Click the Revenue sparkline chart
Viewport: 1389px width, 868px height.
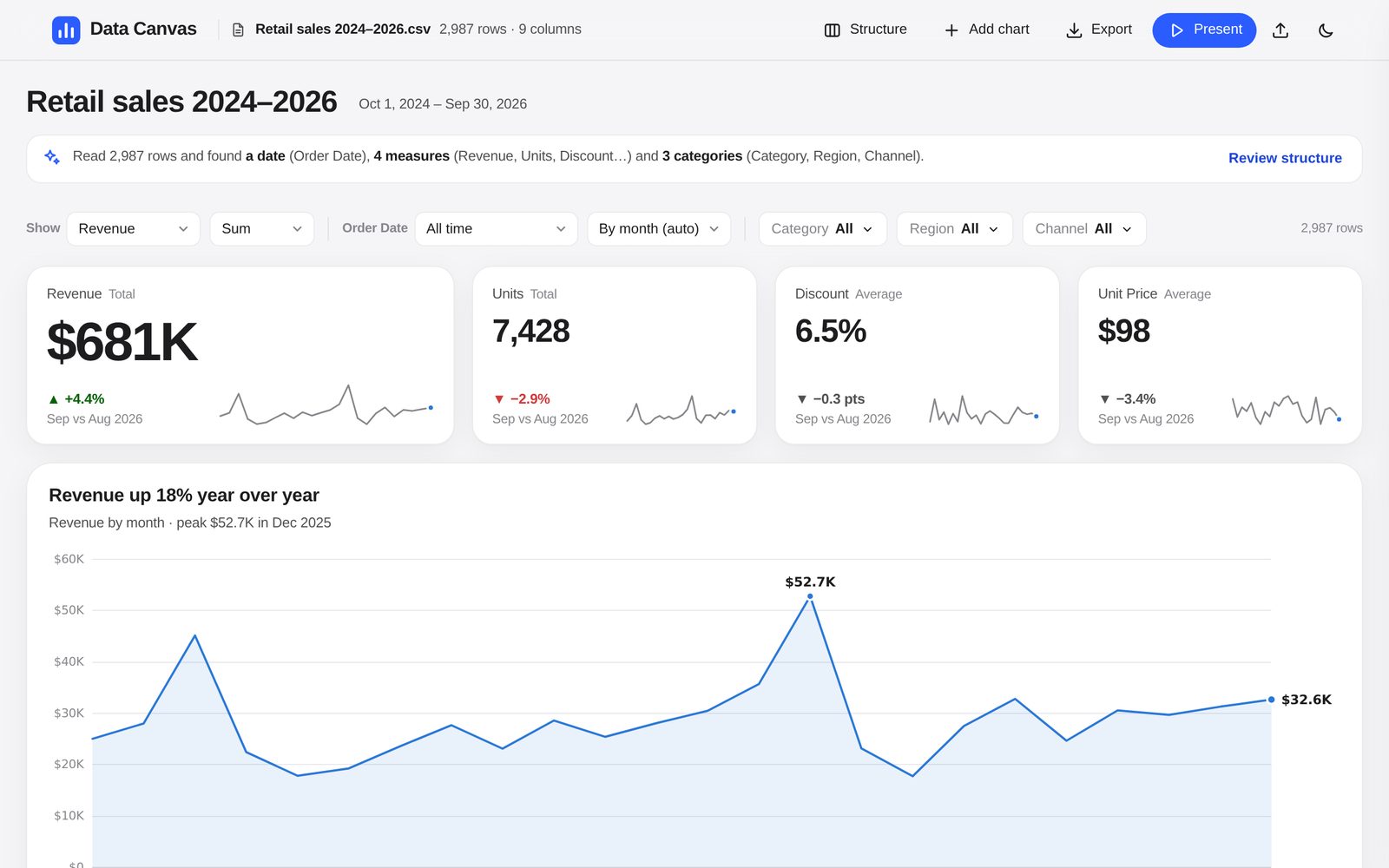click(326, 404)
